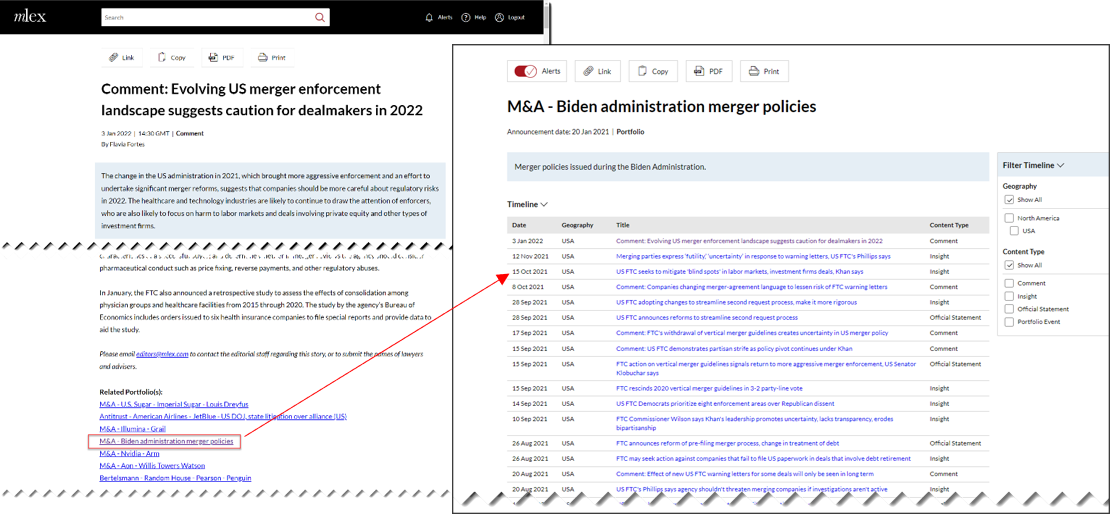
Task: Click Print button in article window
Action: [x=272, y=57]
